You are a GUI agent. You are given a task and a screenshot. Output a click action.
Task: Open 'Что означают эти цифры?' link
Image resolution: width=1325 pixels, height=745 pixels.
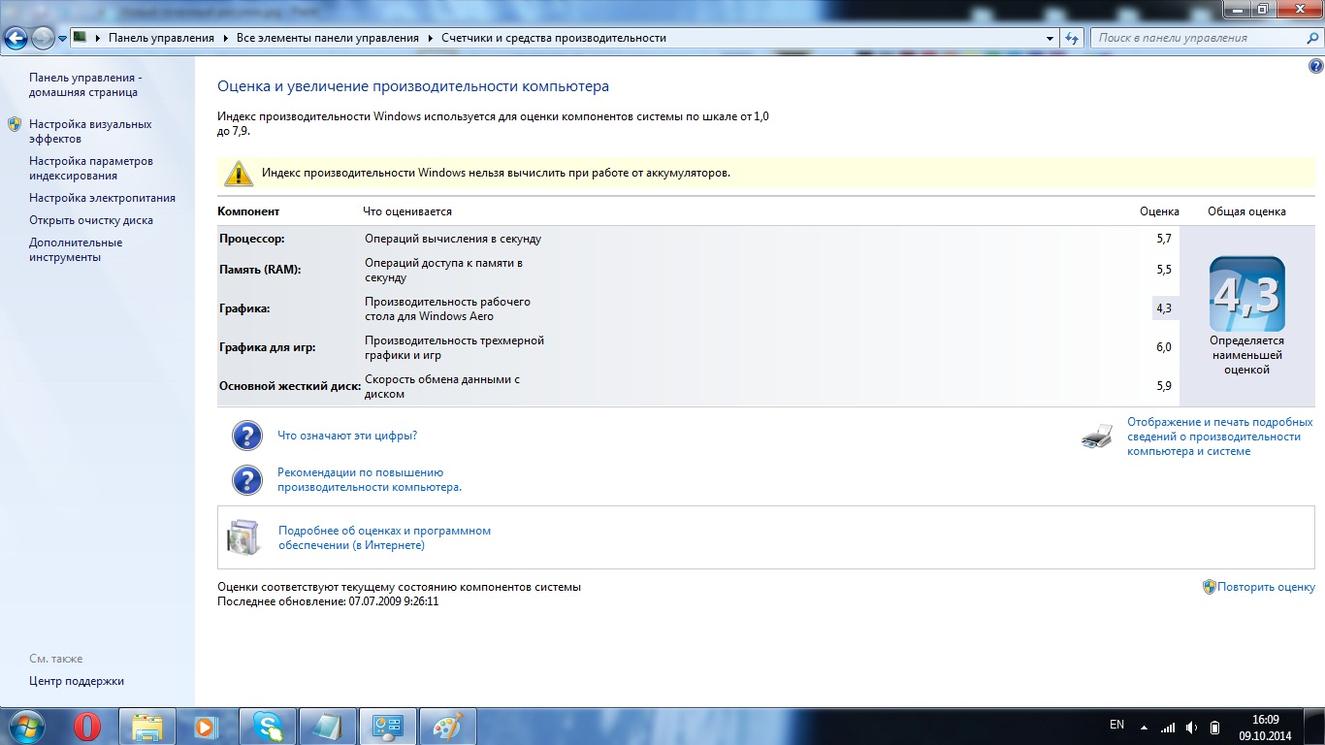coord(347,436)
